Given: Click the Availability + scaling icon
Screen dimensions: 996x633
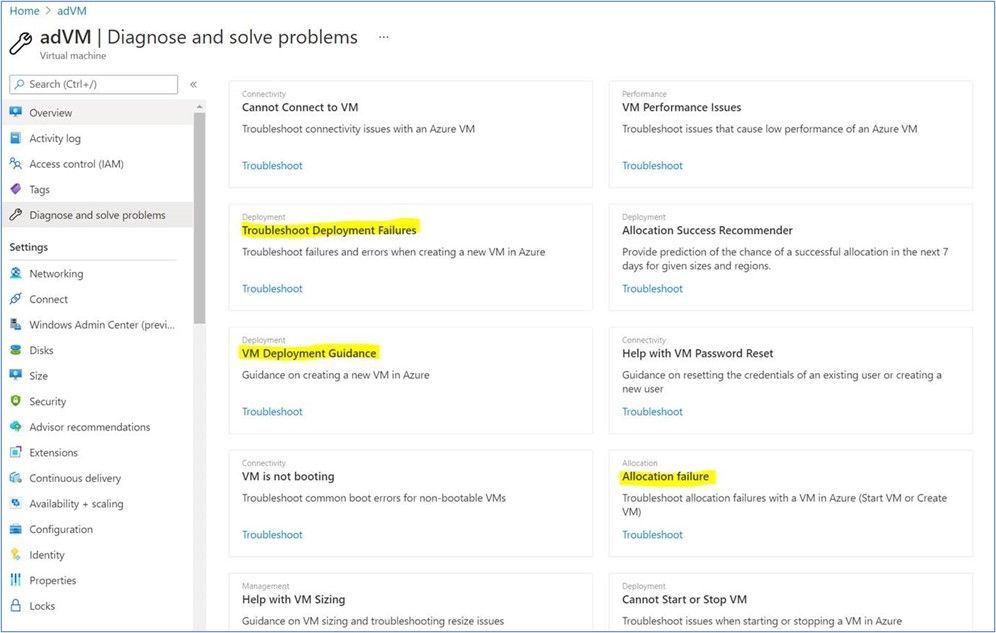Looking at the screenshot, I should pos(16,503).
